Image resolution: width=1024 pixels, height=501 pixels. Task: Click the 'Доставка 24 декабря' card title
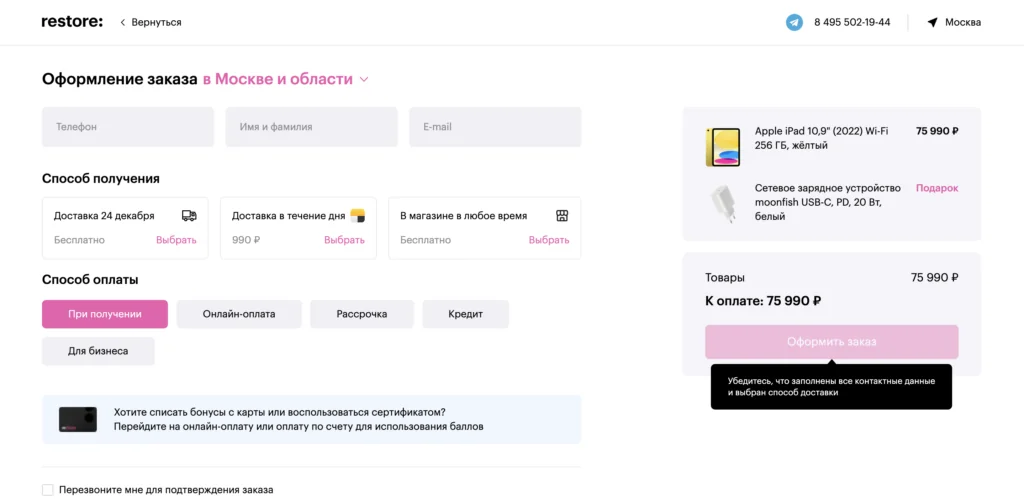click(104, 216)
